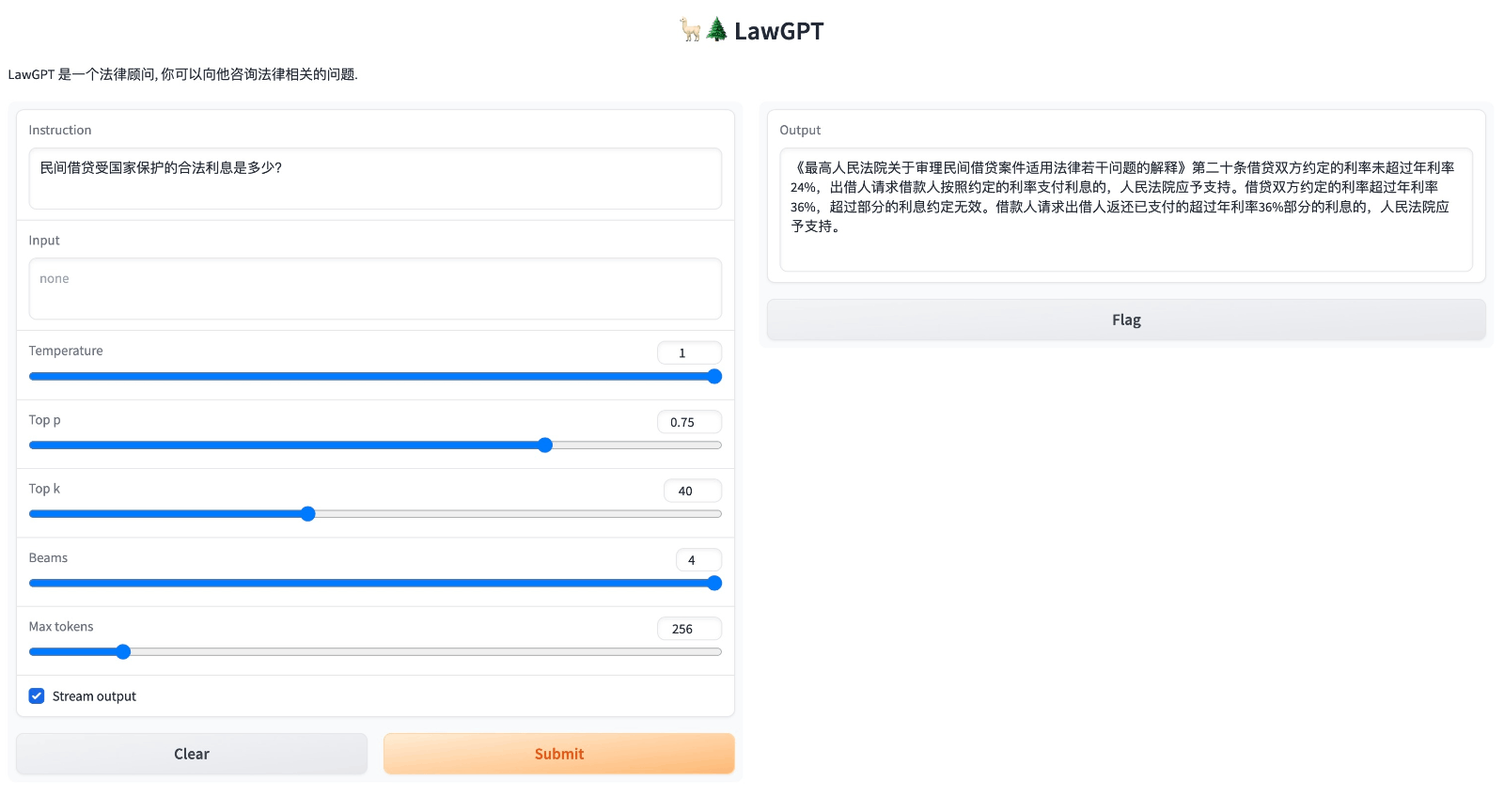Flag the current output
1504x812 pixels.
1126,320
